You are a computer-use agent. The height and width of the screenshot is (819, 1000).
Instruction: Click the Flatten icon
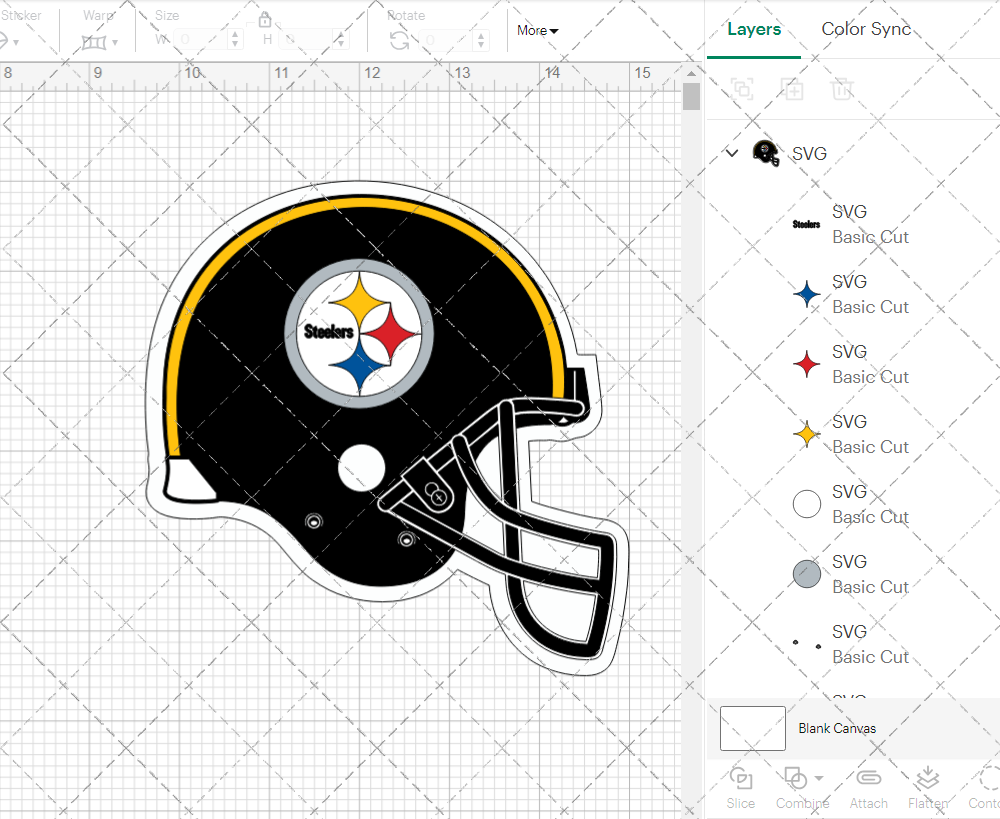[x=928, y=778]
